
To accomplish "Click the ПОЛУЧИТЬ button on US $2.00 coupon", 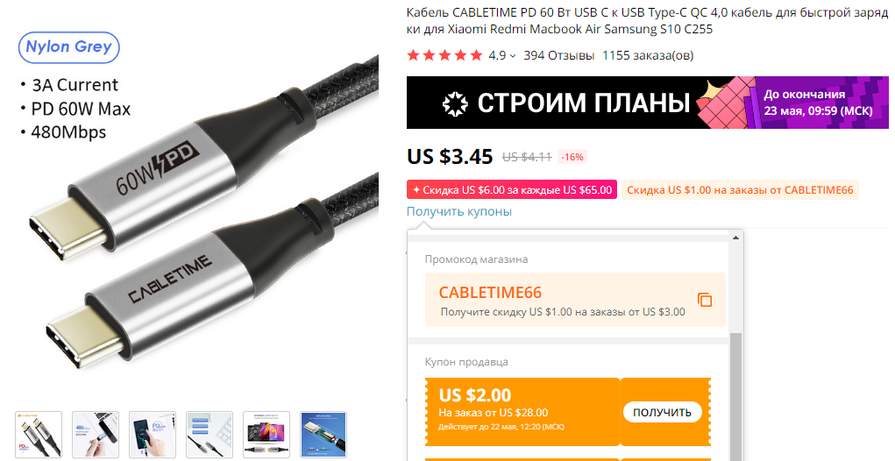I will coord(662,412).
